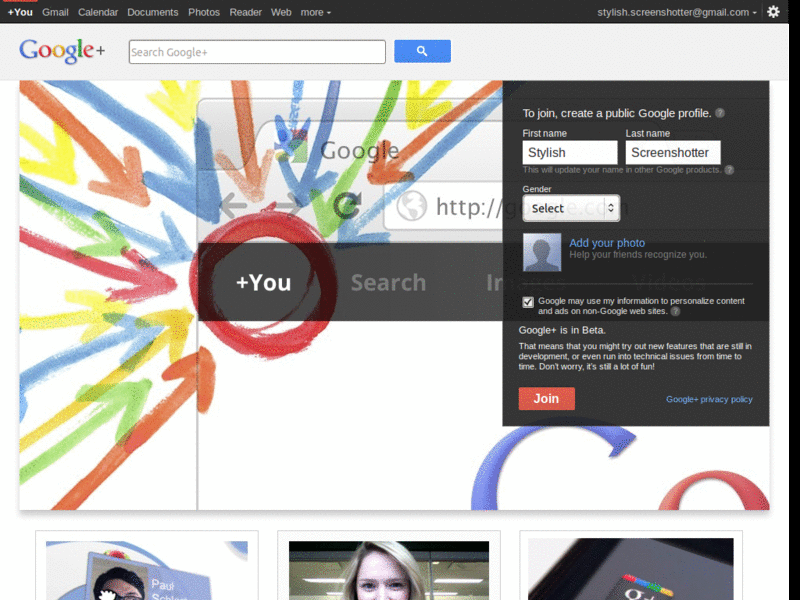The image size is (800, 600).
Task: Open Google+ privacy policy link
Action: point(709,399)
